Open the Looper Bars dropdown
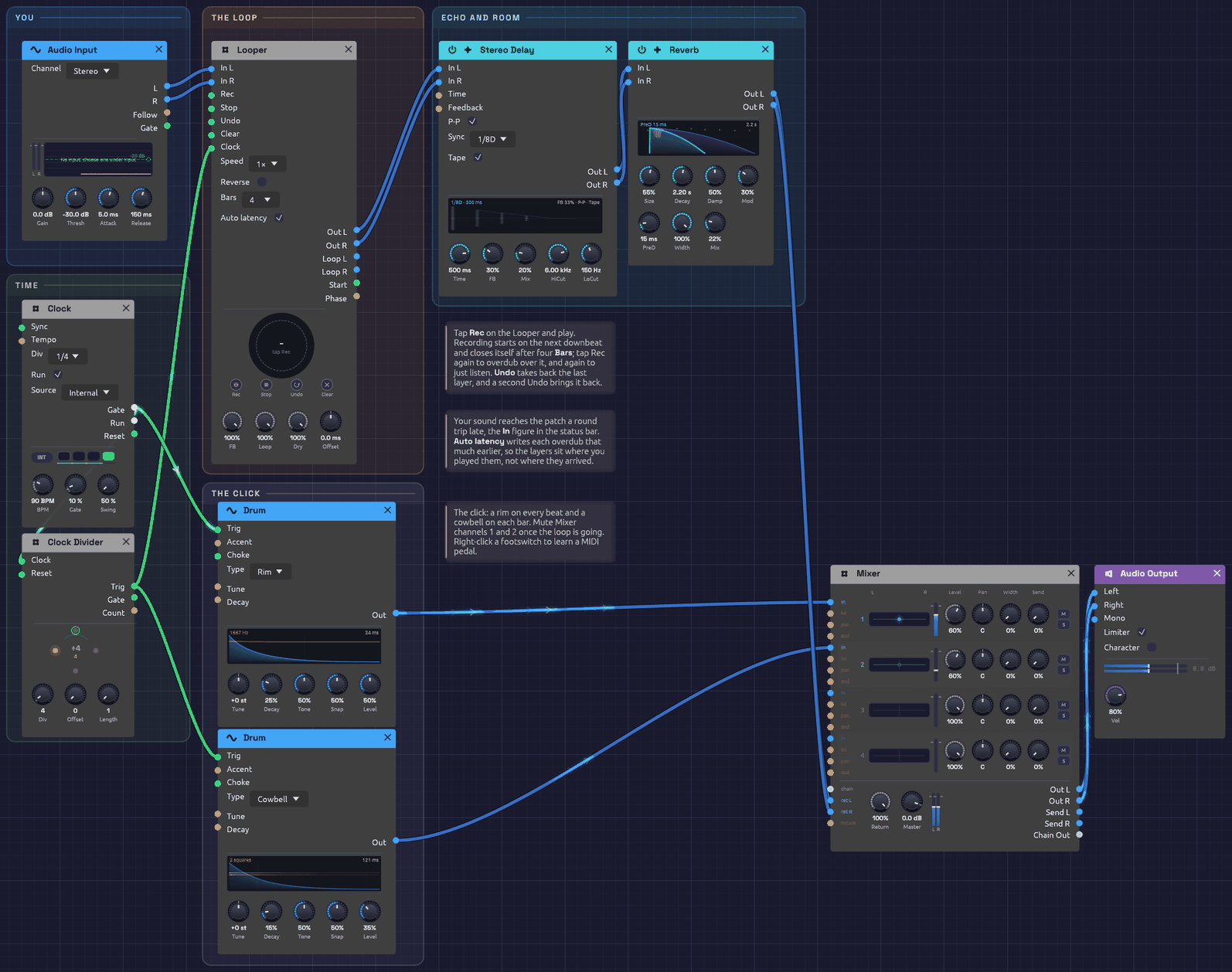The height and width of the screenshot is (972, 1232). pyautogui.click(x=260, y=199)
